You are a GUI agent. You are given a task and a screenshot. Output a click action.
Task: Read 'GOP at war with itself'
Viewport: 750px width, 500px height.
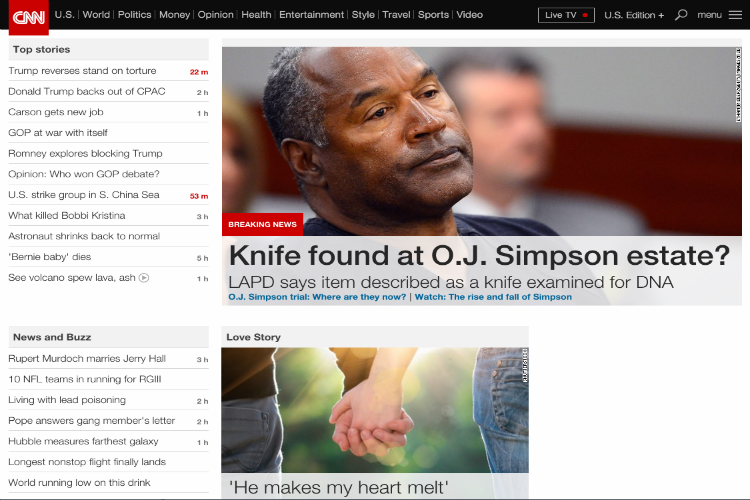(58, 133)
